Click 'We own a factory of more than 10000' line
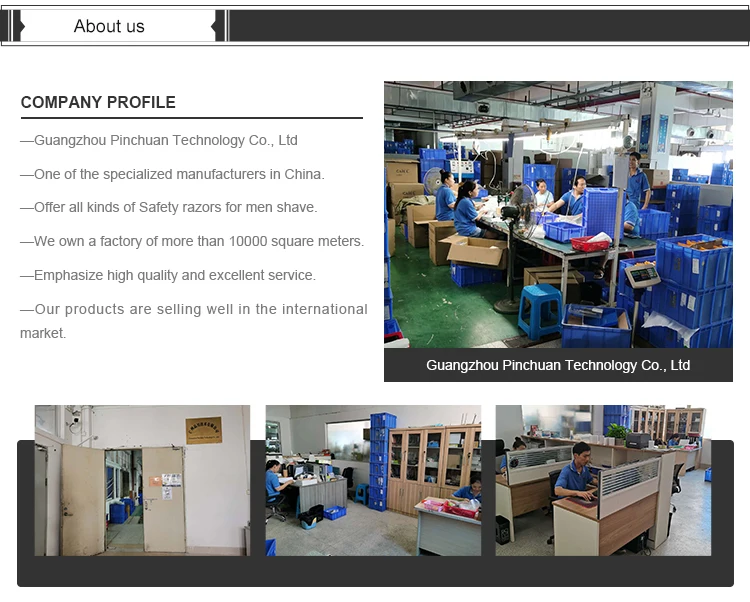The image size is (750, 602). click(192, 241)
